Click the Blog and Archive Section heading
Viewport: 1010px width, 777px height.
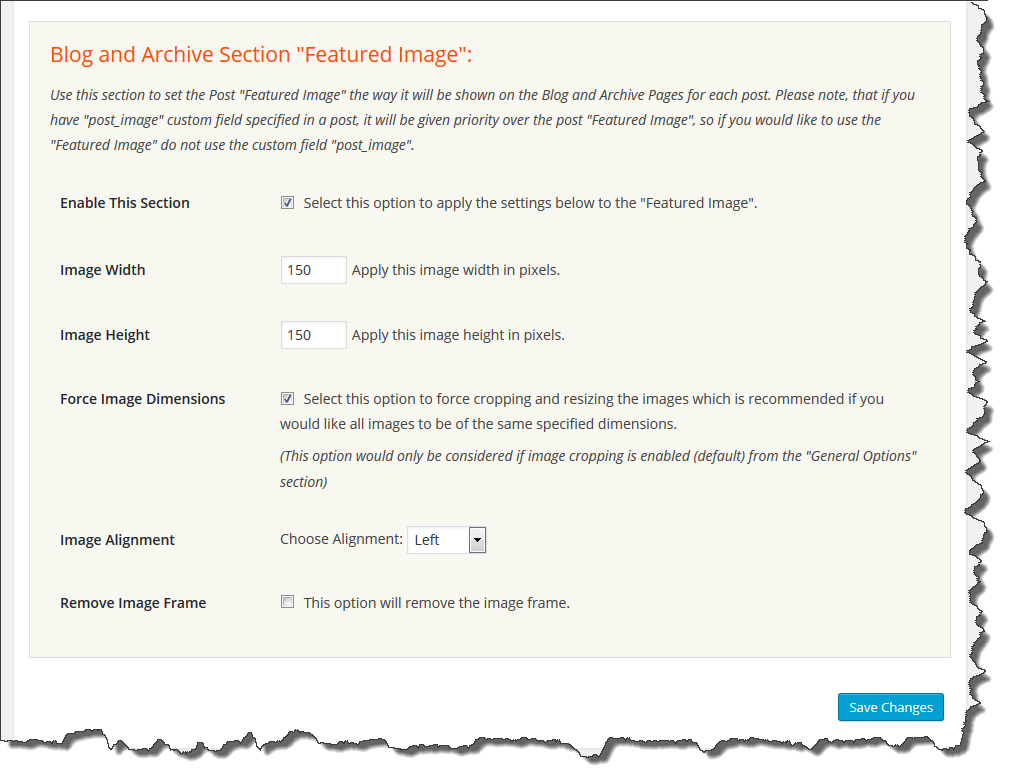click(261, 55)
